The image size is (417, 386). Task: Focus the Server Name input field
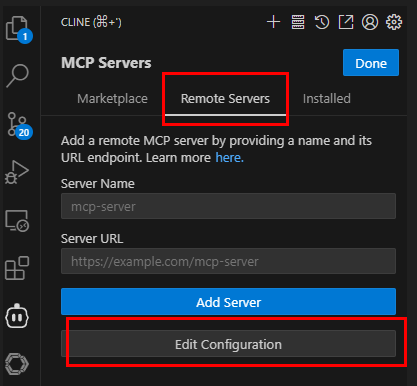[x=228, y=206]
